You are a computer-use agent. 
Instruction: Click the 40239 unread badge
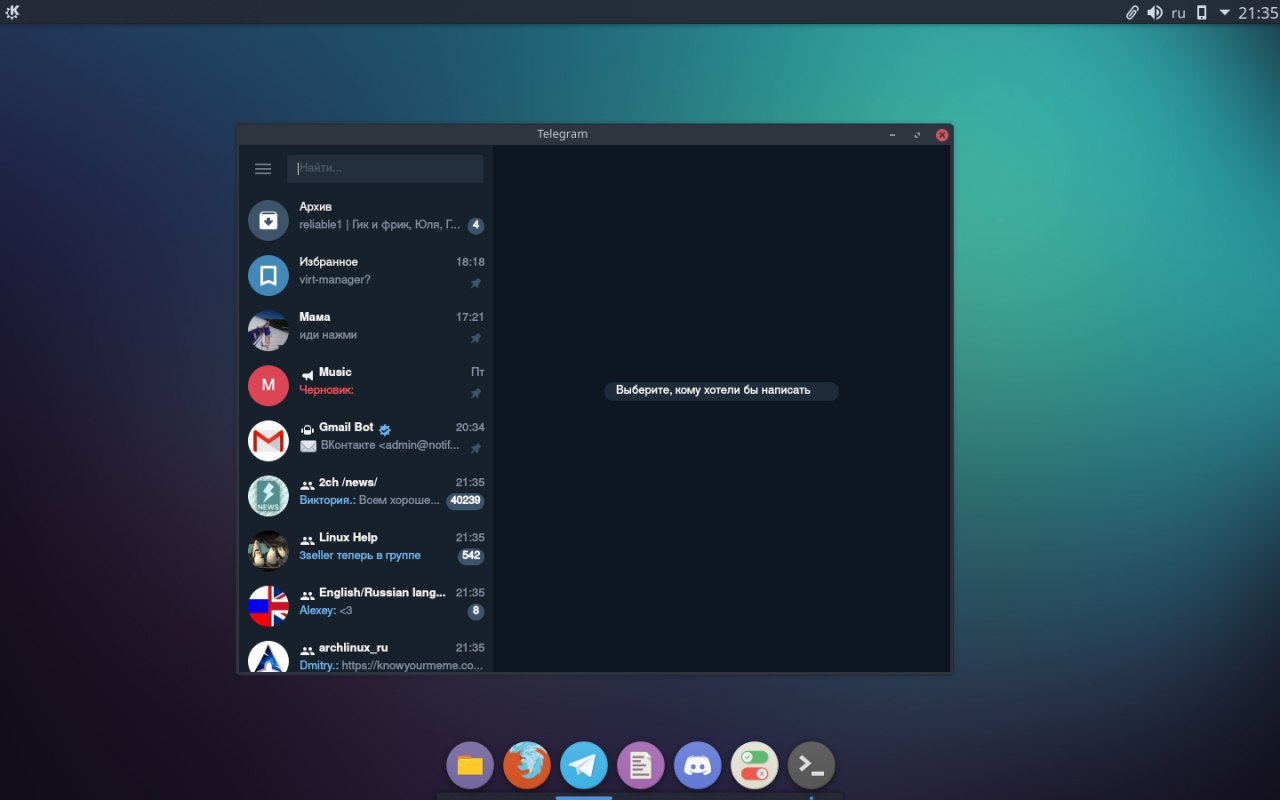click(465, 501)
